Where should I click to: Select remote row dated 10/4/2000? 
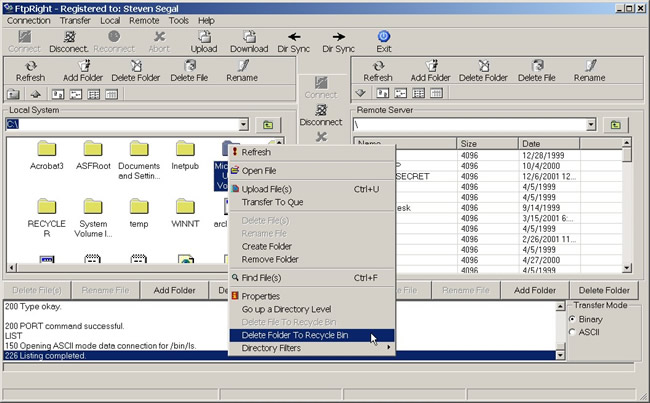tap(488, 166)
